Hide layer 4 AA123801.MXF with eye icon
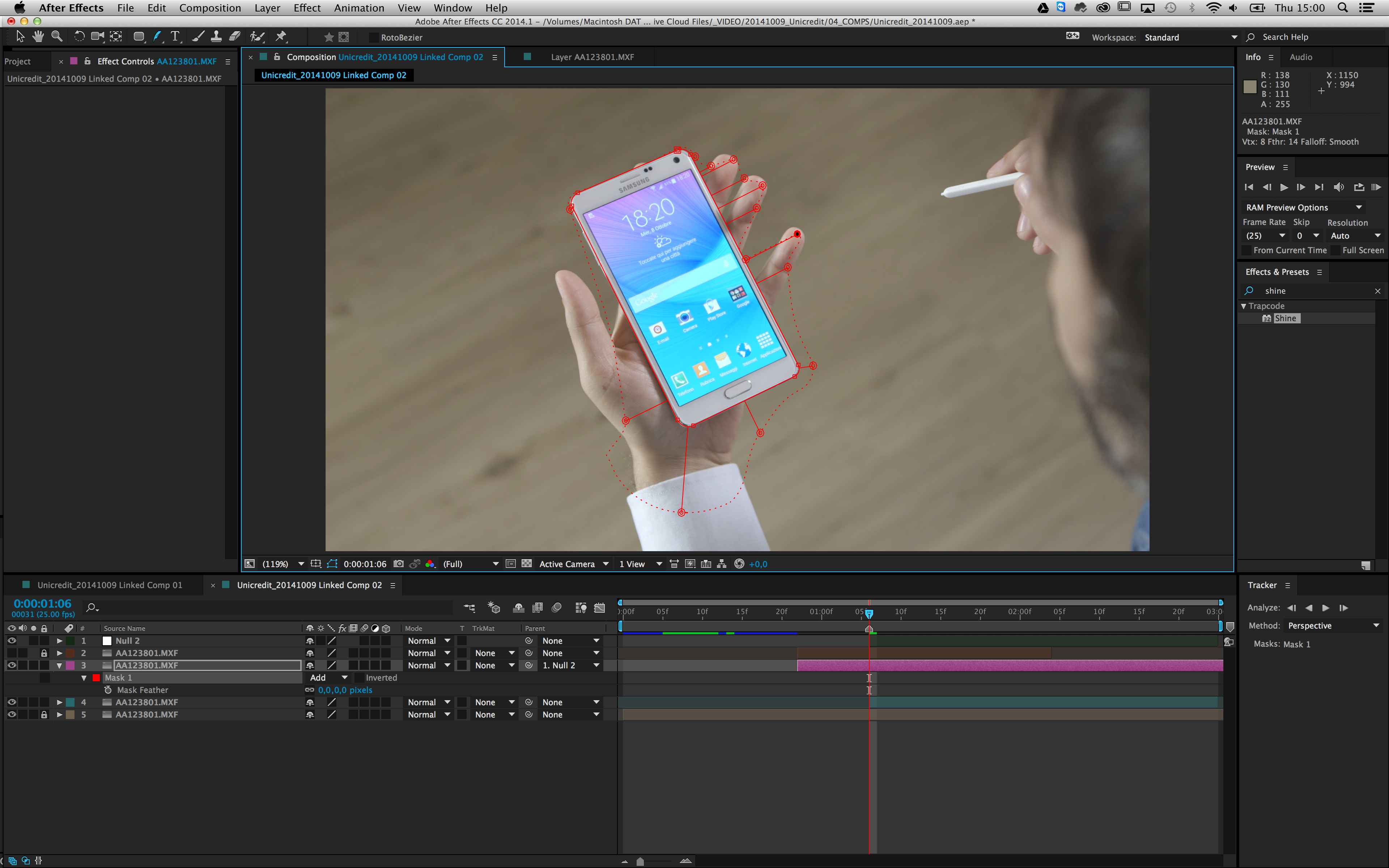1389x868 pixels. tap(12, 702)
